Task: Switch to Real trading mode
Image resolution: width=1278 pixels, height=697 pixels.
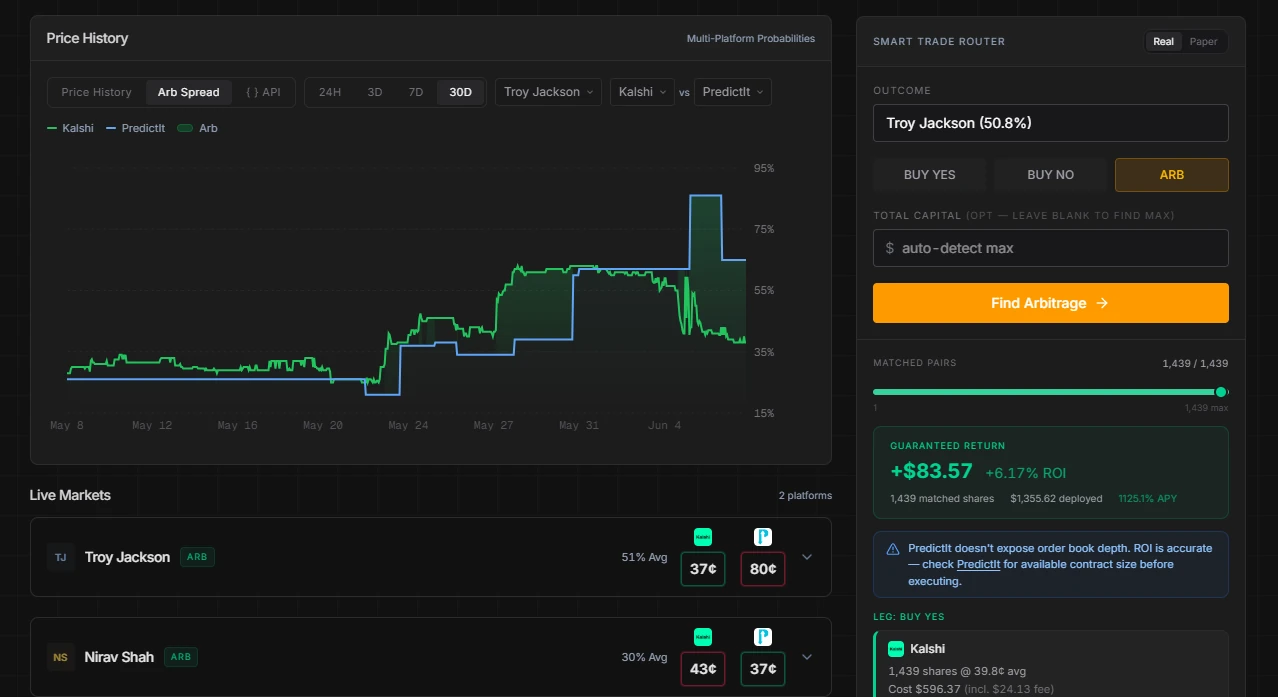Action: point(1164,42)
